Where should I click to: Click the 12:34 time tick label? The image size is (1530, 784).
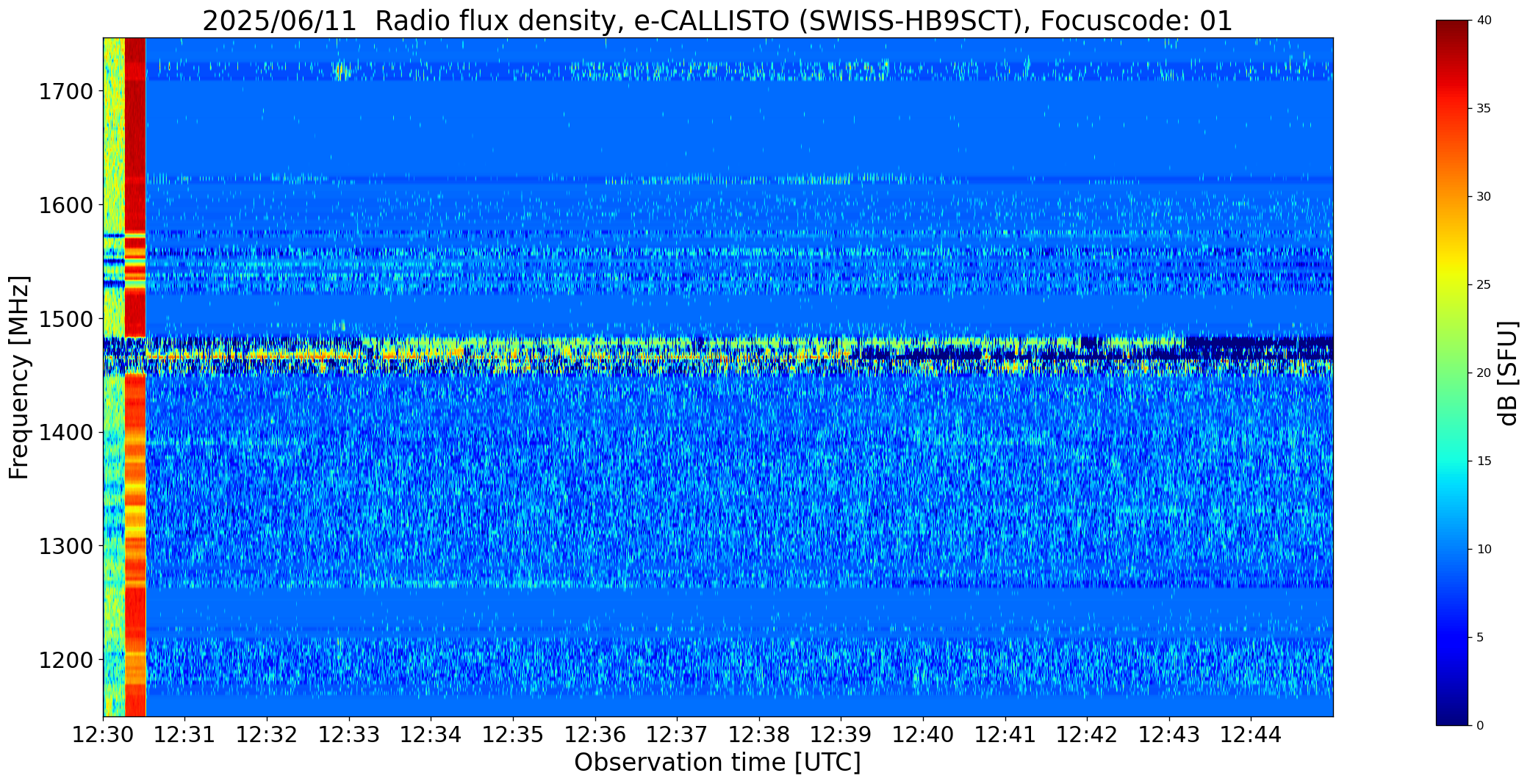point(431,735)
